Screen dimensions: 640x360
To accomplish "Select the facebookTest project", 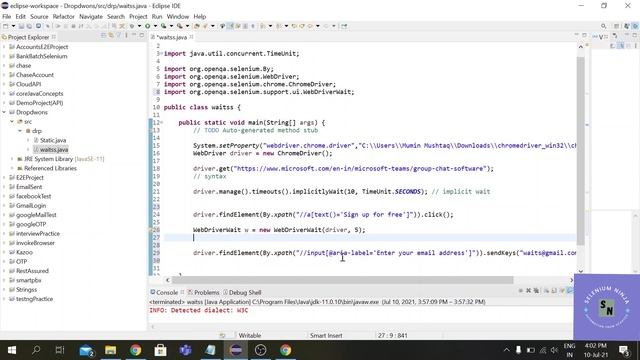I will 33,196.
